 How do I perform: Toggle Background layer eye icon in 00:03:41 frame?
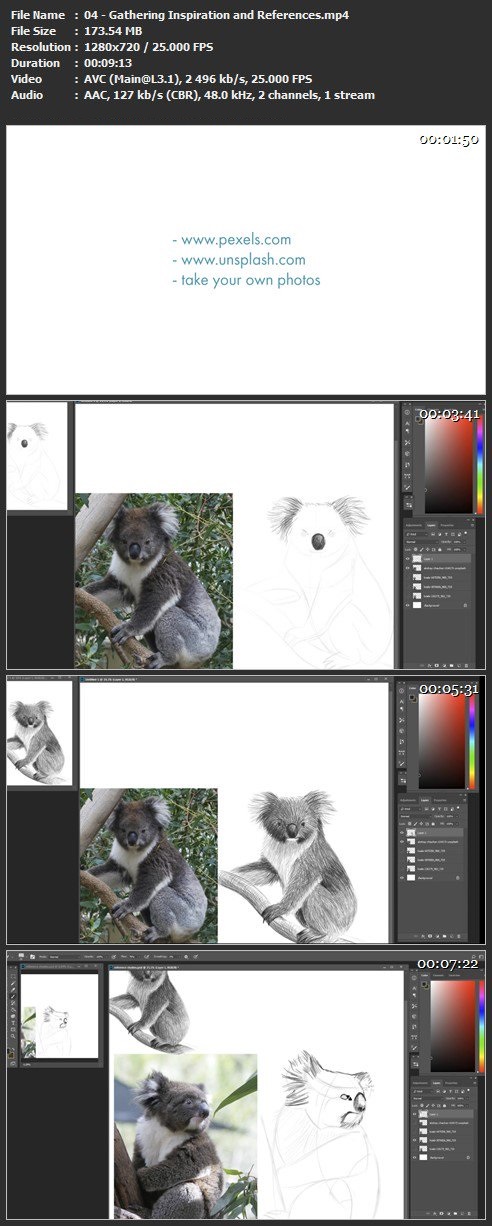(408, 605)
